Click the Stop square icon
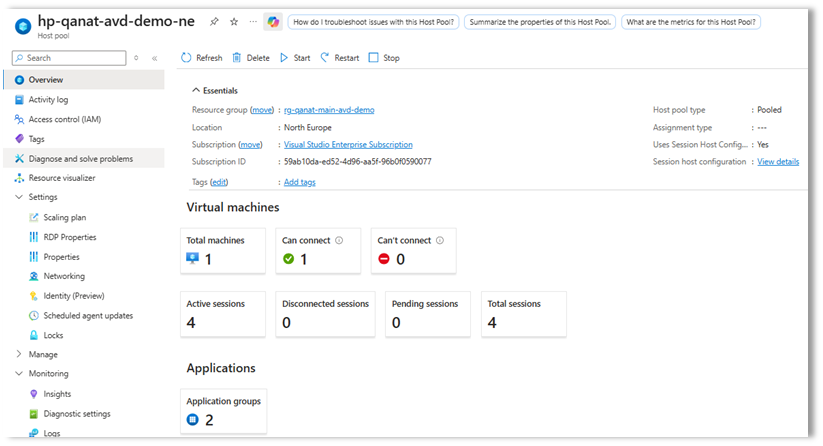 [374, 58]
